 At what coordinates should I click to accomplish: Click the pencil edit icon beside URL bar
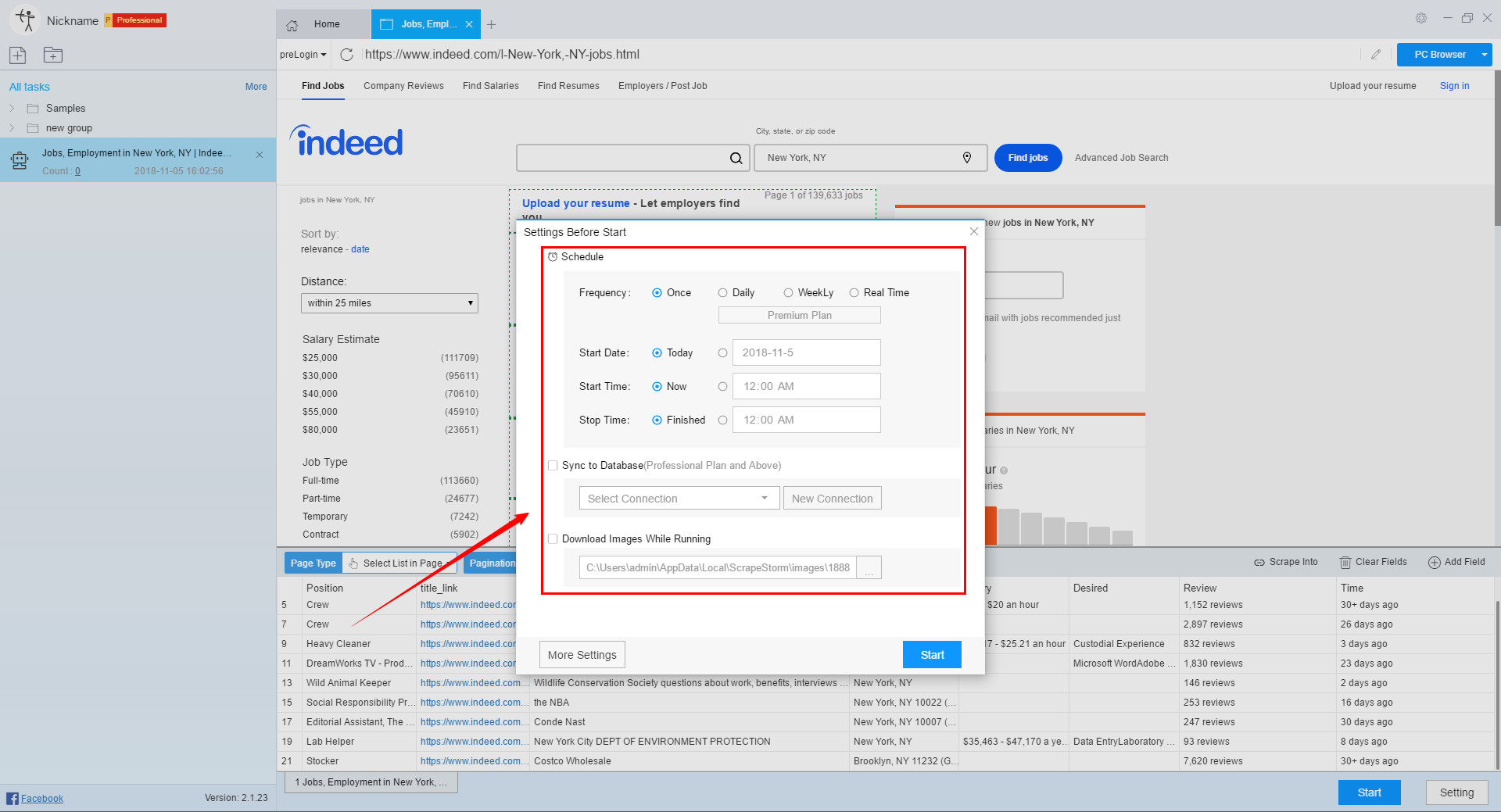(1376, 55)
